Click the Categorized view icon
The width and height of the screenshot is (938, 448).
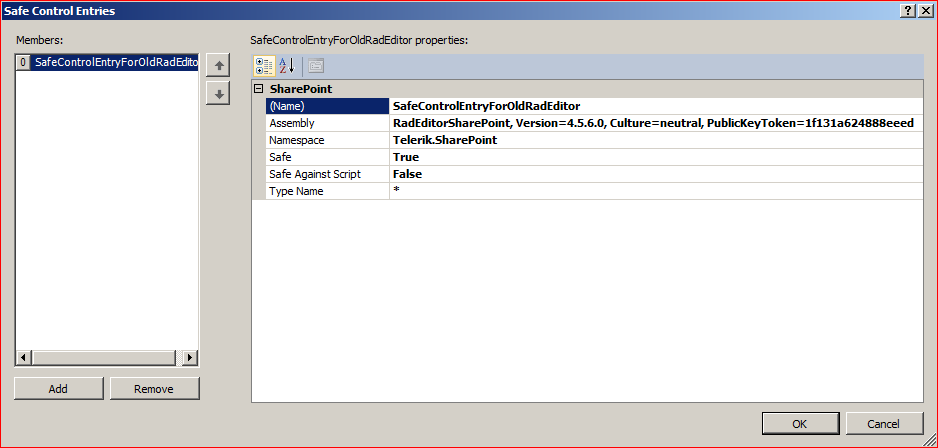264,67
